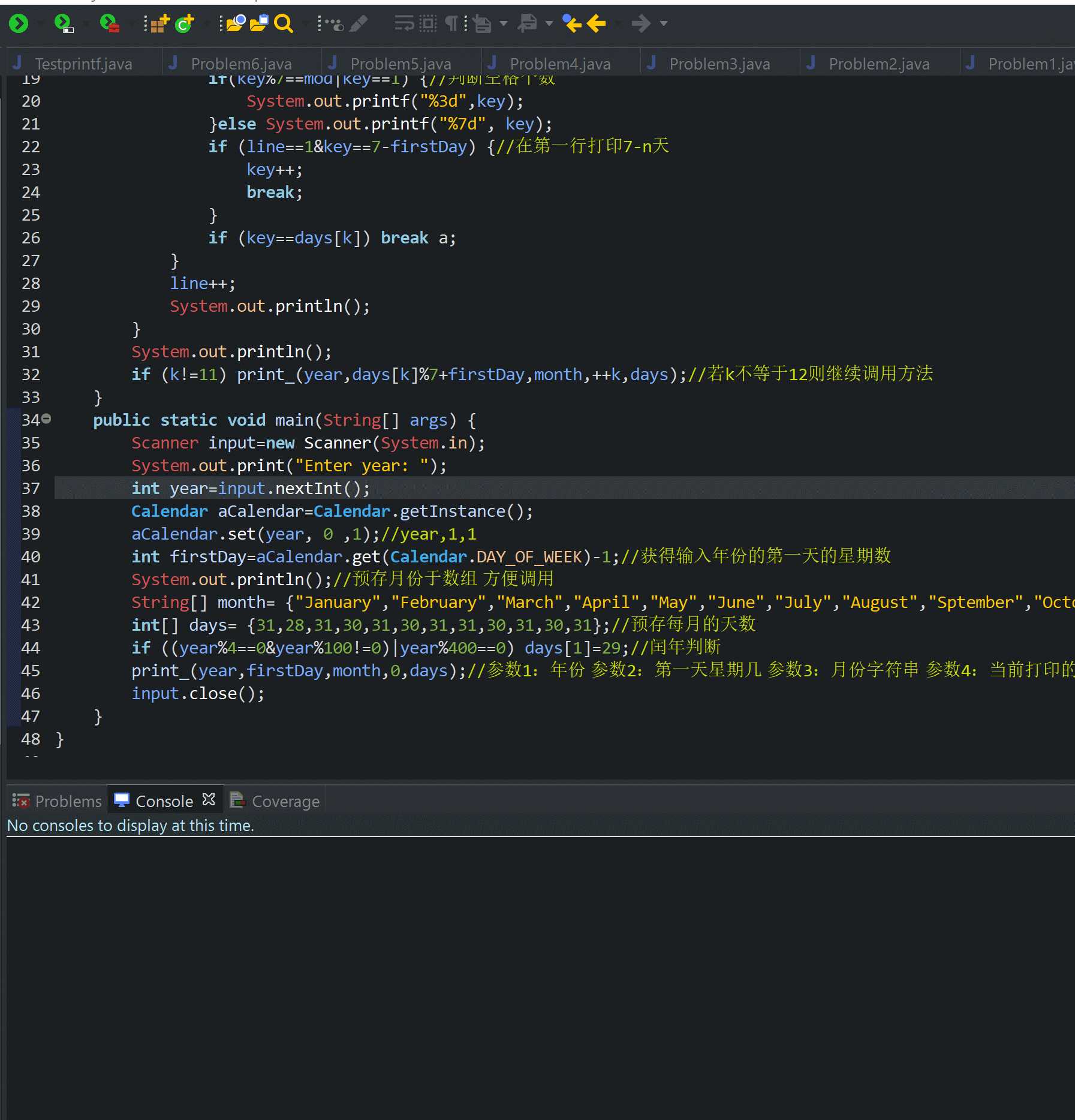Screen dimensions: 1075x1120
Task: Click the DAY_OF_WEEK constant on line 40
Action: [529, 556]
